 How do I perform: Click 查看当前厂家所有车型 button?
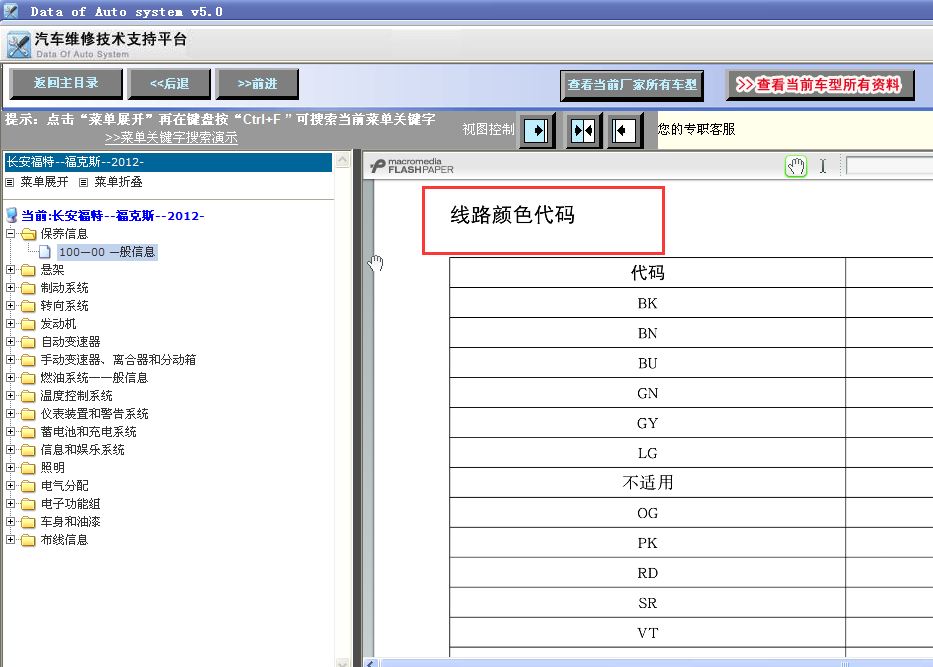pyautogui.click(x=632, y=85)
